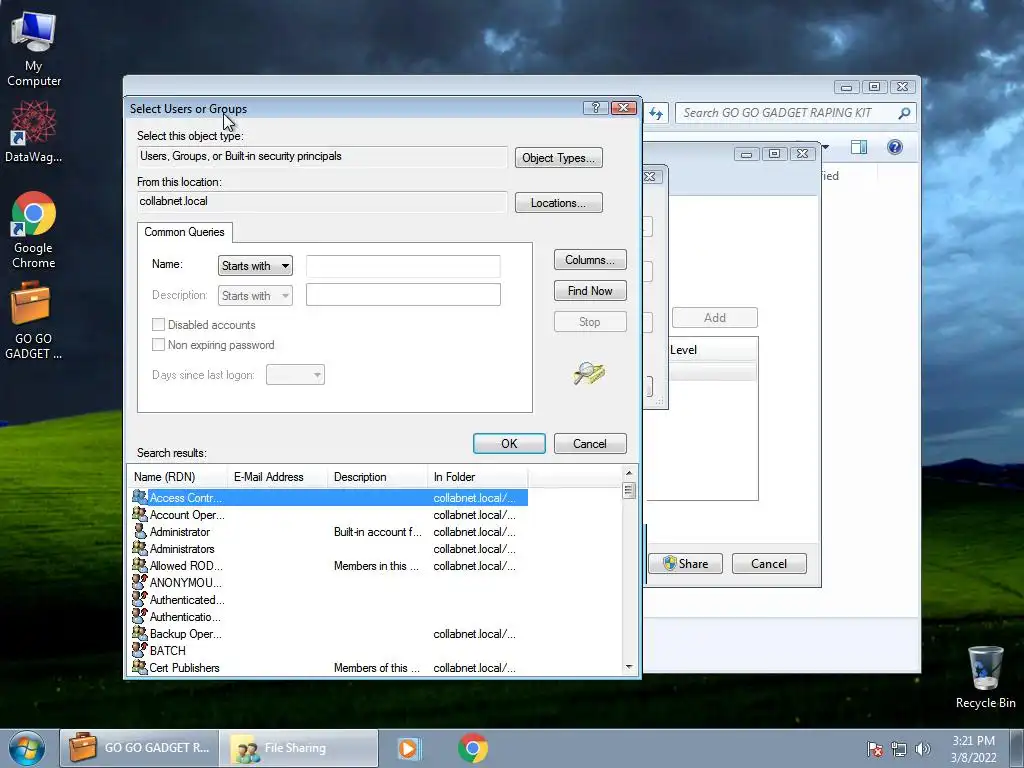Image resolution: width=1024 pixels, height=768 pixels.
Task: Cancel the Select Users or Groups dialog
Action: [590, 443]
